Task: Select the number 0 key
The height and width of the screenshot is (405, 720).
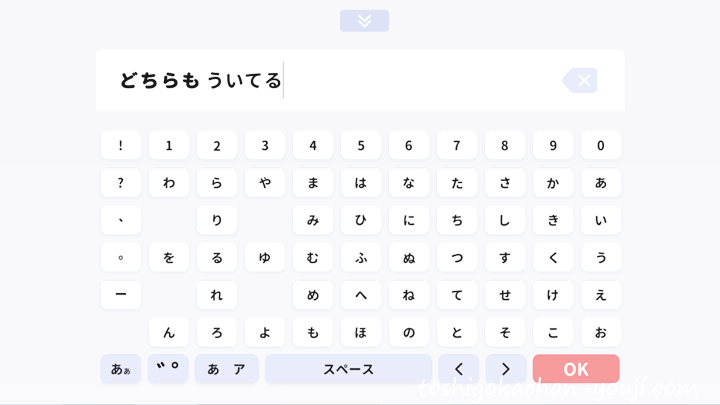Action: [601, 145]
